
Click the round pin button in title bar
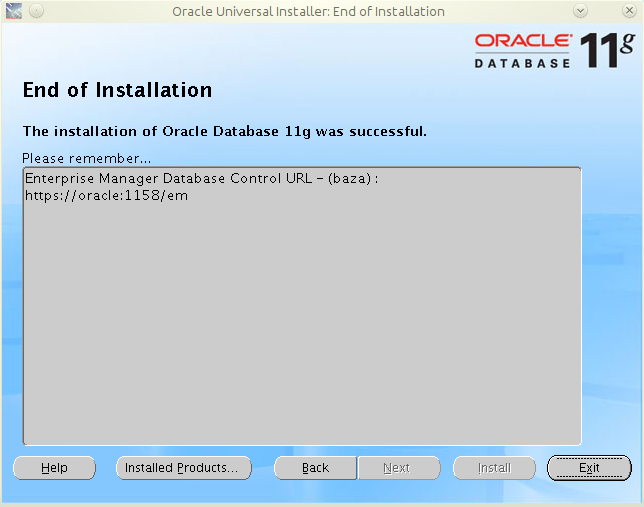pyautogui.click(x=37, y=11)
